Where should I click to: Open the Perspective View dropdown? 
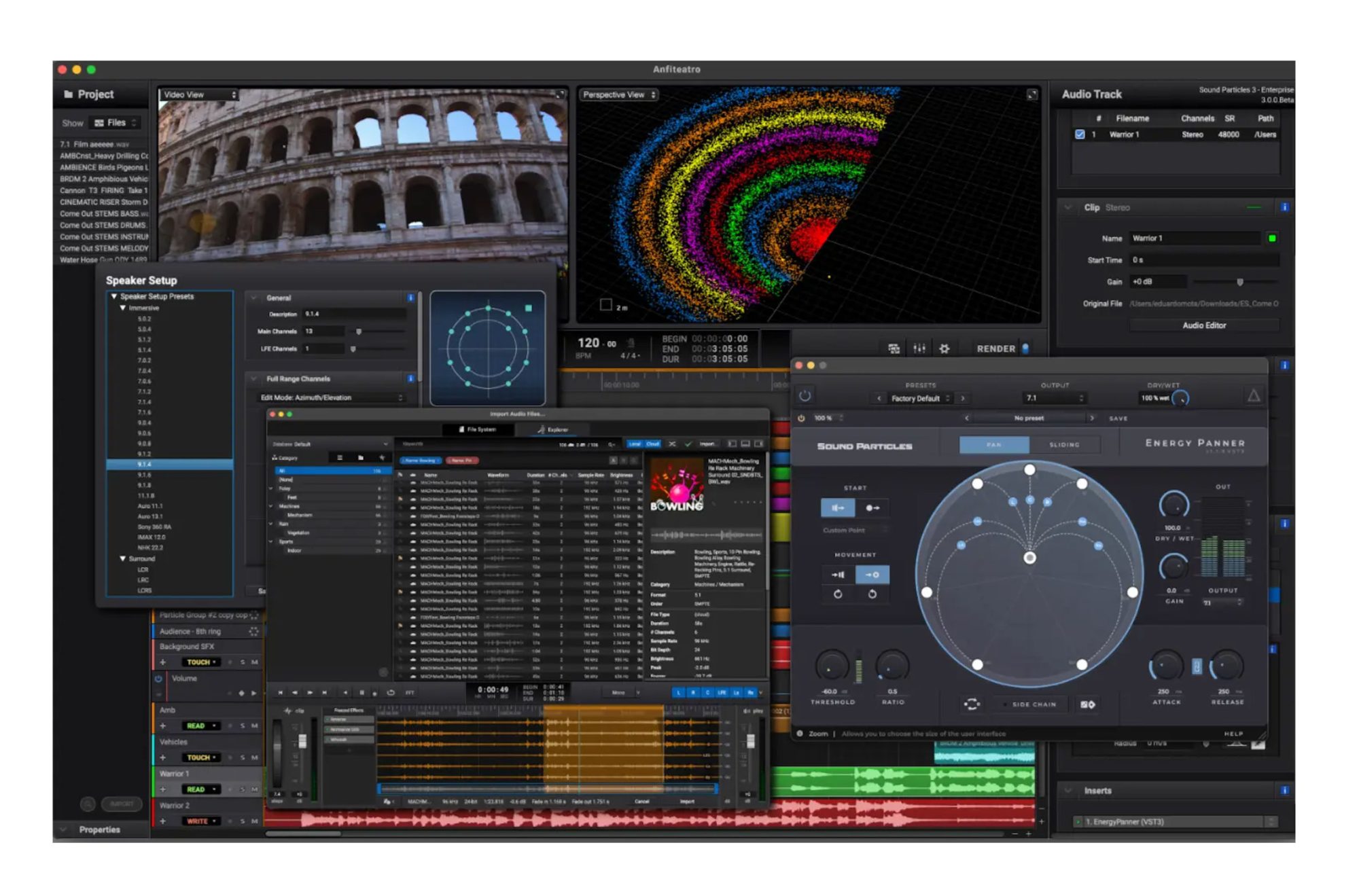[x=619, y=95]
